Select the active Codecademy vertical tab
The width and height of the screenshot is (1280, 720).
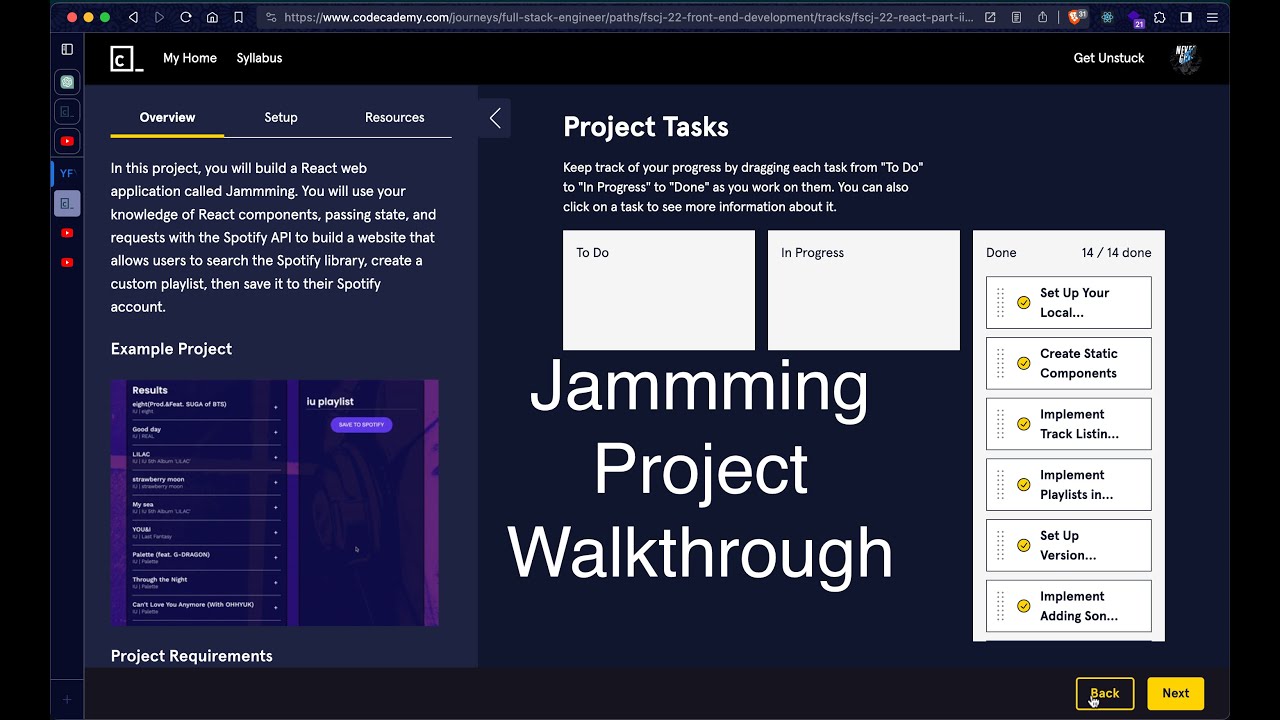click(x=67, y=203)
